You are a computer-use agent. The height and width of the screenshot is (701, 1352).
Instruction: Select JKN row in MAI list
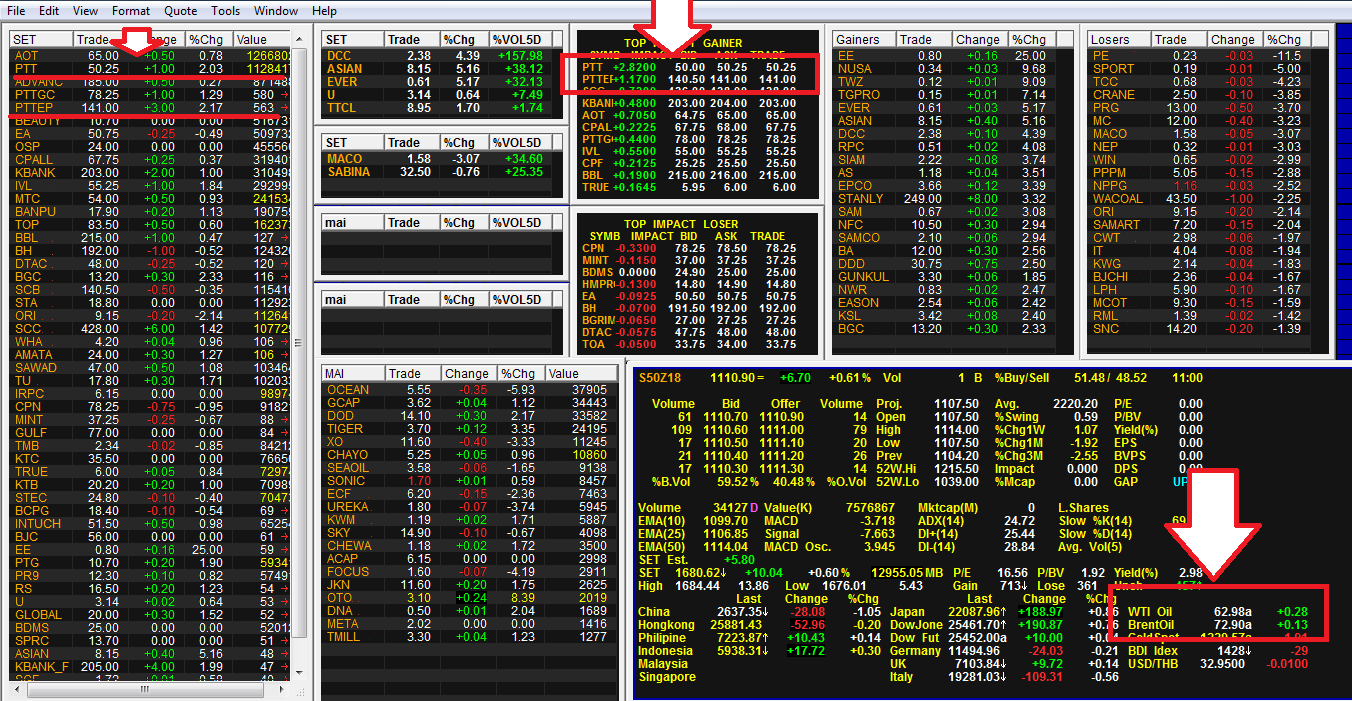point(468,584)
